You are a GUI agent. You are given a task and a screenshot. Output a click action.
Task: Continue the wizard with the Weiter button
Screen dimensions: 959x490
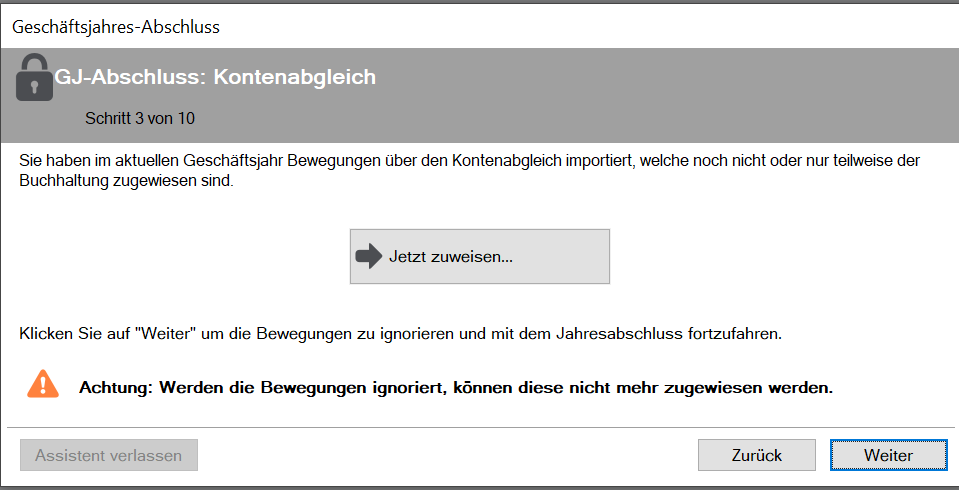point(888,455)
